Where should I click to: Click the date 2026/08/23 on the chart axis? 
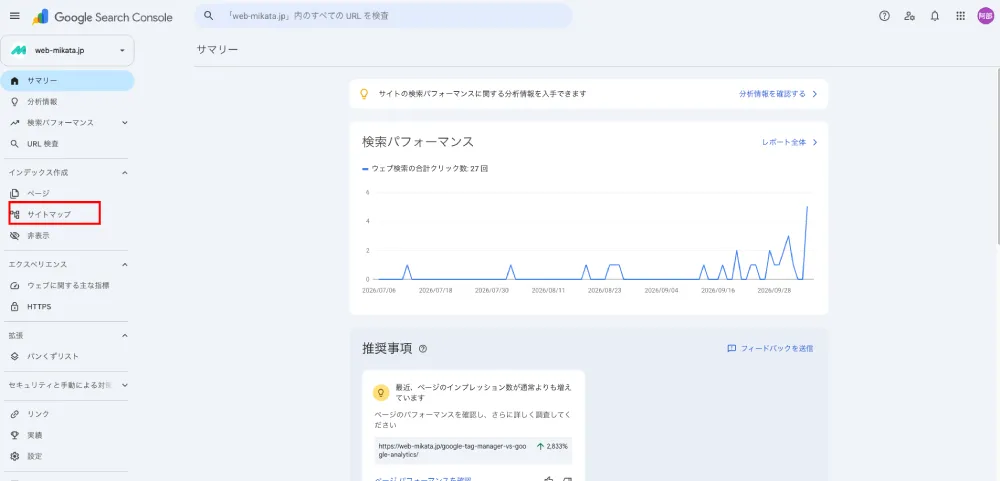(605, 290)
